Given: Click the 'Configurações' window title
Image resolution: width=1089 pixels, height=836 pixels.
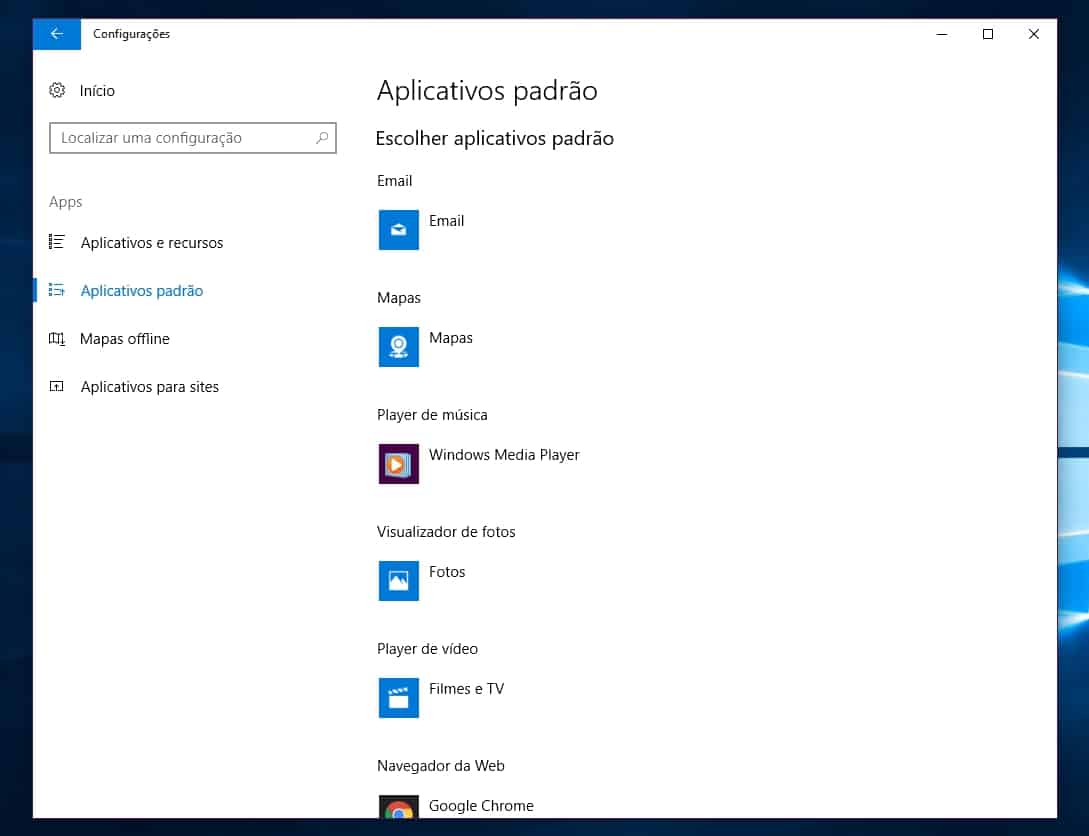Looking at the screenshot, I should [131, 34].
